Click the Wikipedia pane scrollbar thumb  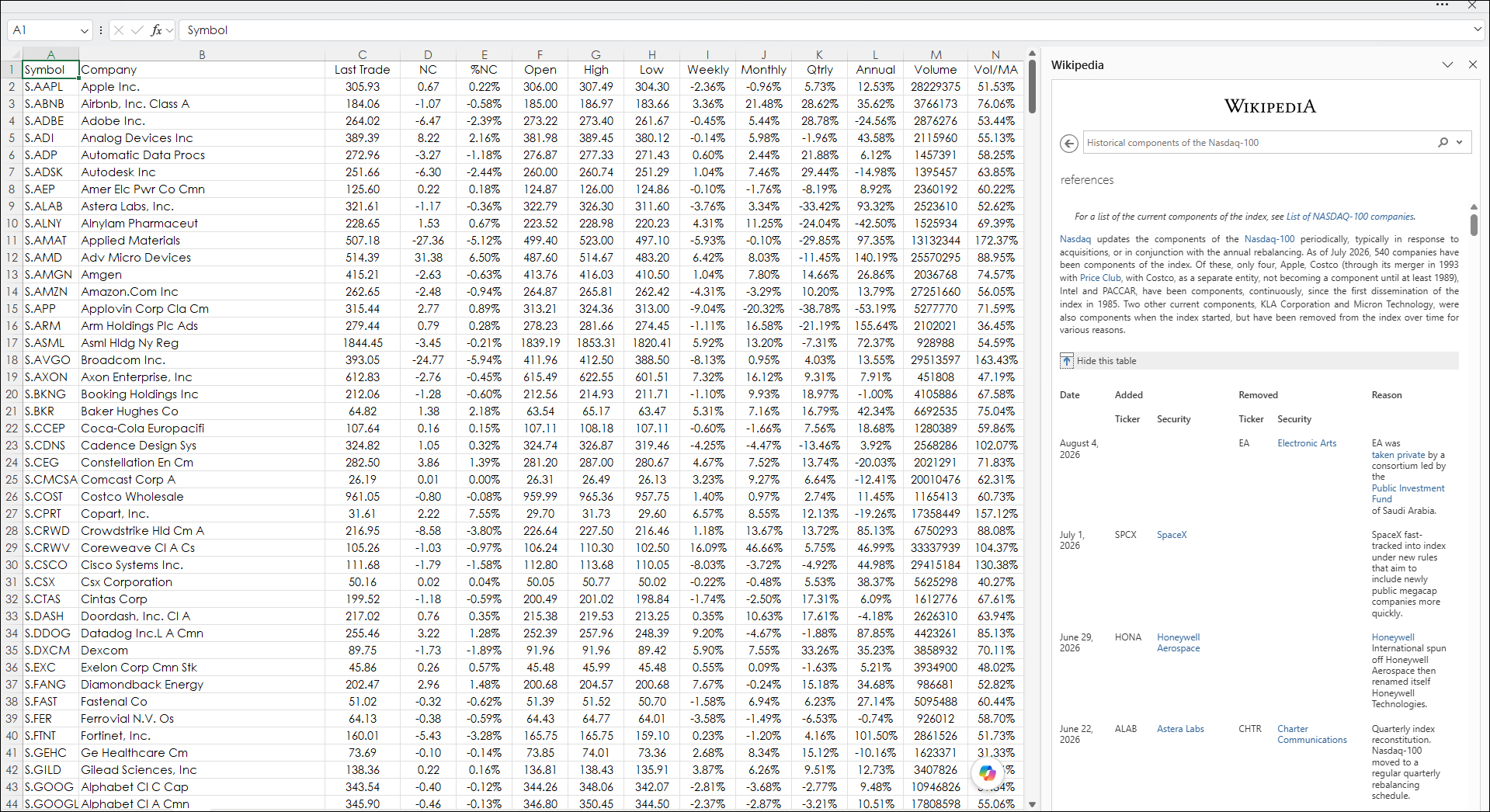point(1473,224)
